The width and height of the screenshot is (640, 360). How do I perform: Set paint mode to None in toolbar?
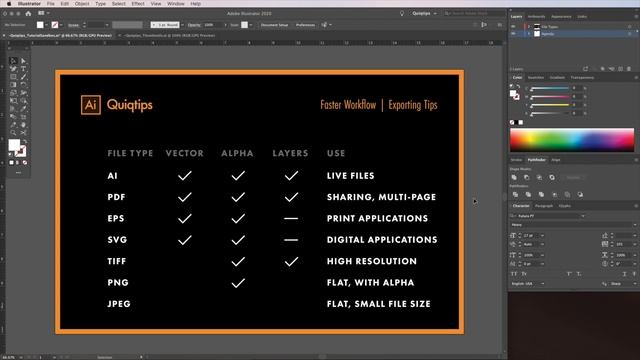point(25,162)
